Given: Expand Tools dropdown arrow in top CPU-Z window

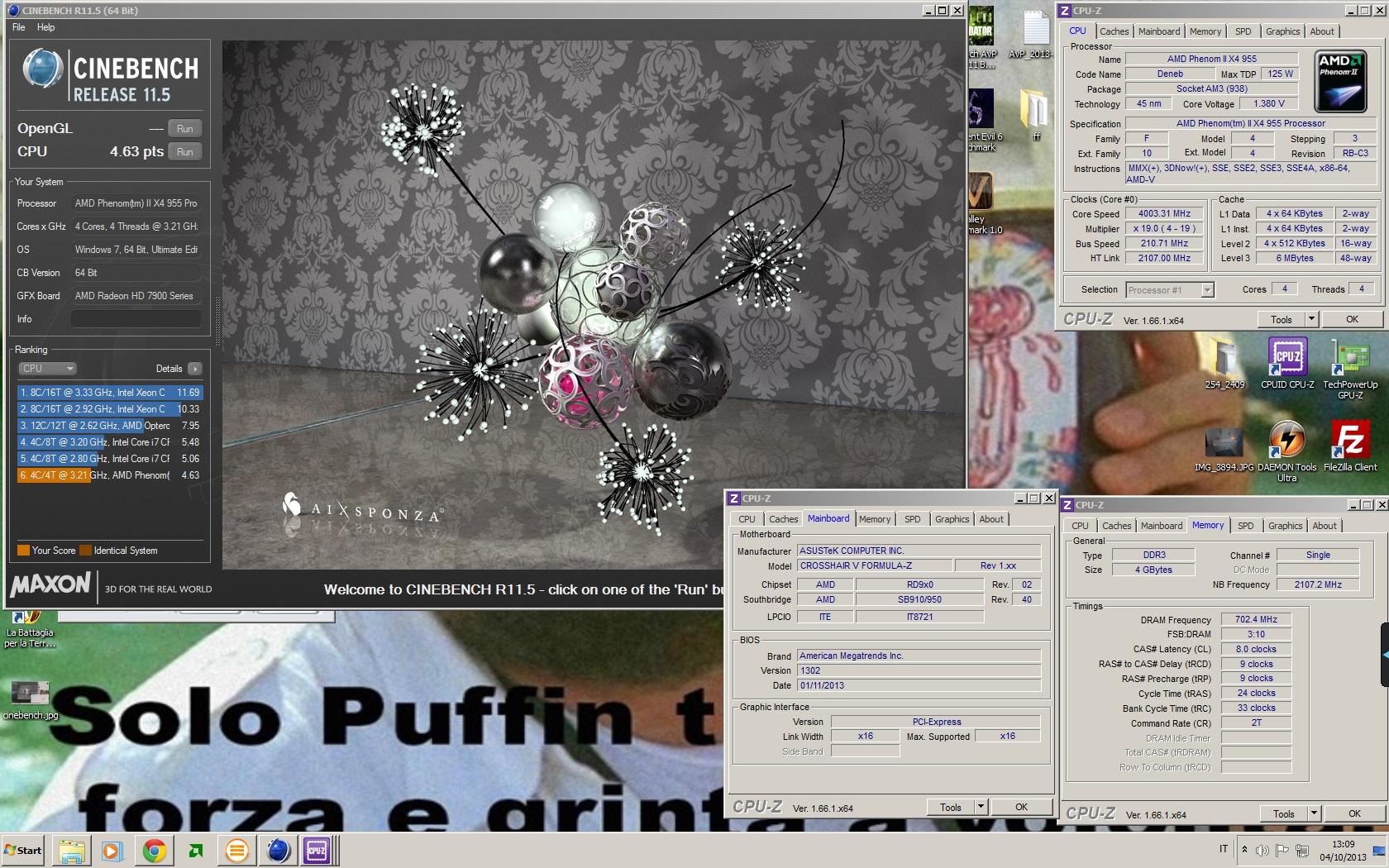Looking at the screenshot, I should coord(1311,319).
